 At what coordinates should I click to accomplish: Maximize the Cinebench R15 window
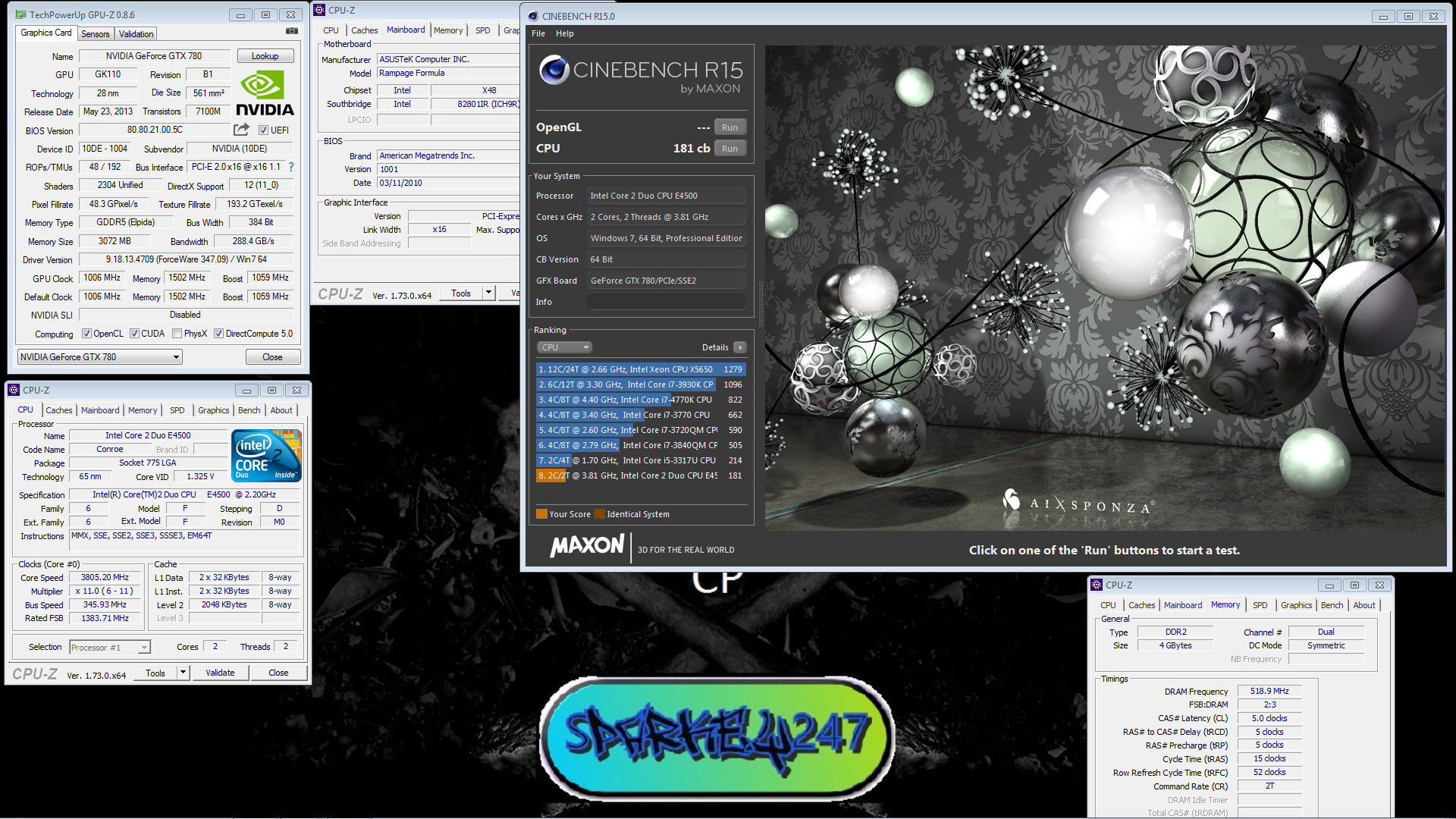pyautogui.click(x=1408, y=16)
